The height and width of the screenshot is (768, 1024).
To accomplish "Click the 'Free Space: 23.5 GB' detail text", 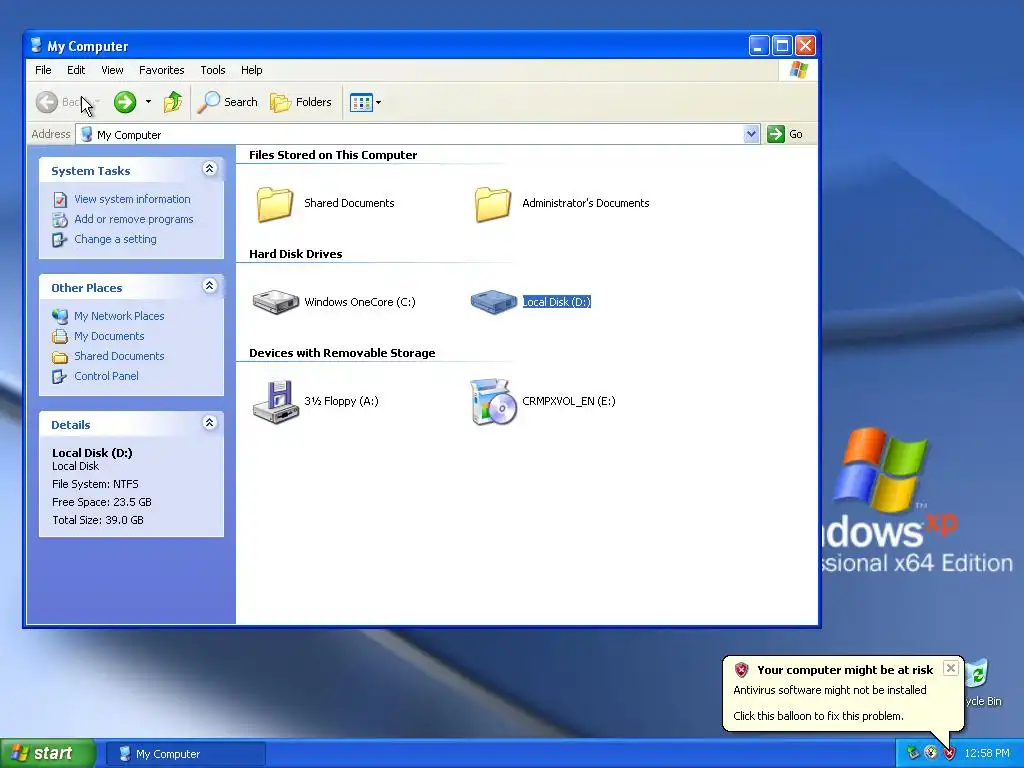I will pyautogui.click(x=101, y=502).
